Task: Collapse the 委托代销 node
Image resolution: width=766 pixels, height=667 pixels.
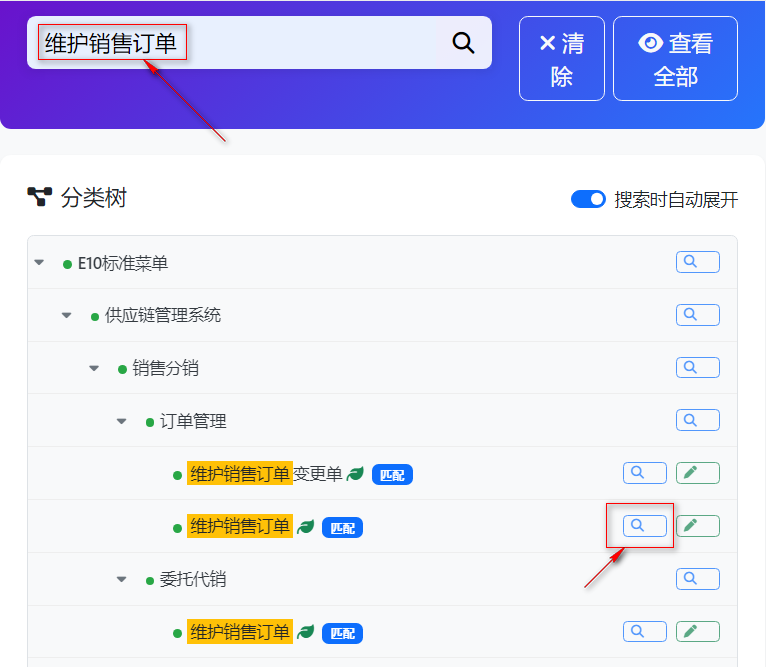Action: coord(122,579)
